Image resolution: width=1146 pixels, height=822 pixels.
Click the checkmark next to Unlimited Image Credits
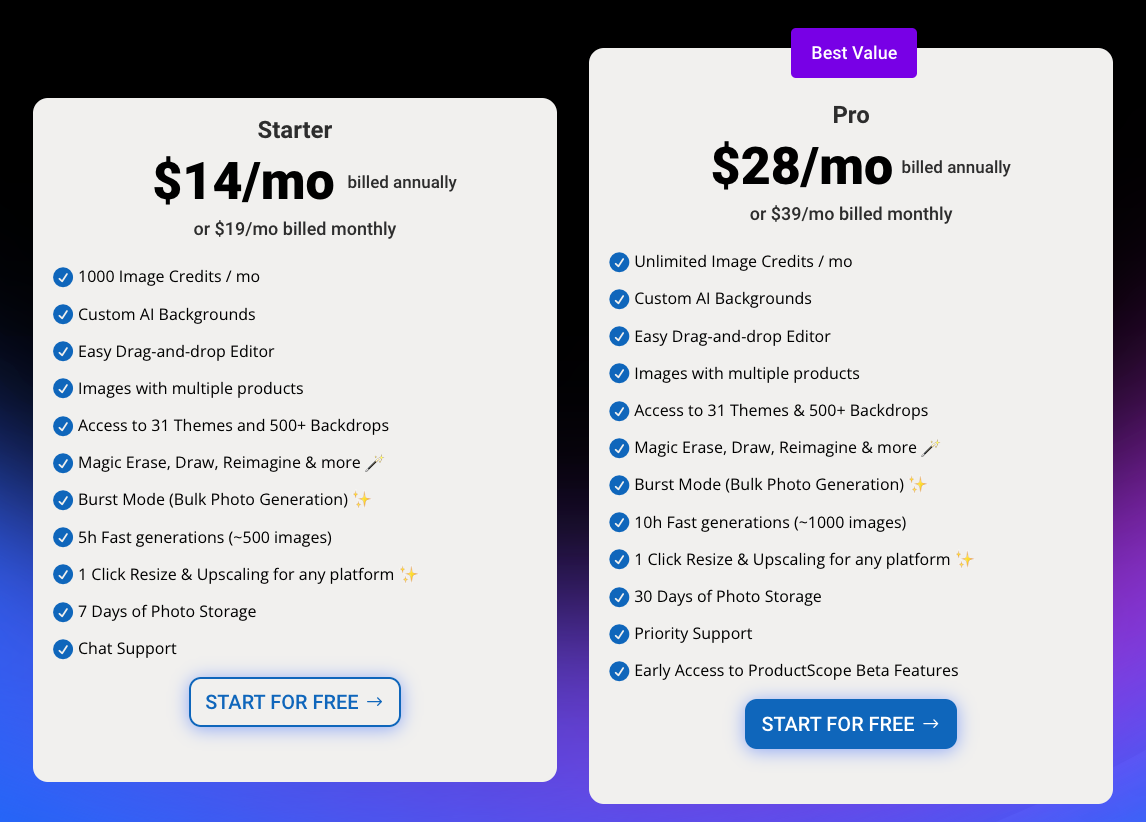619,262
